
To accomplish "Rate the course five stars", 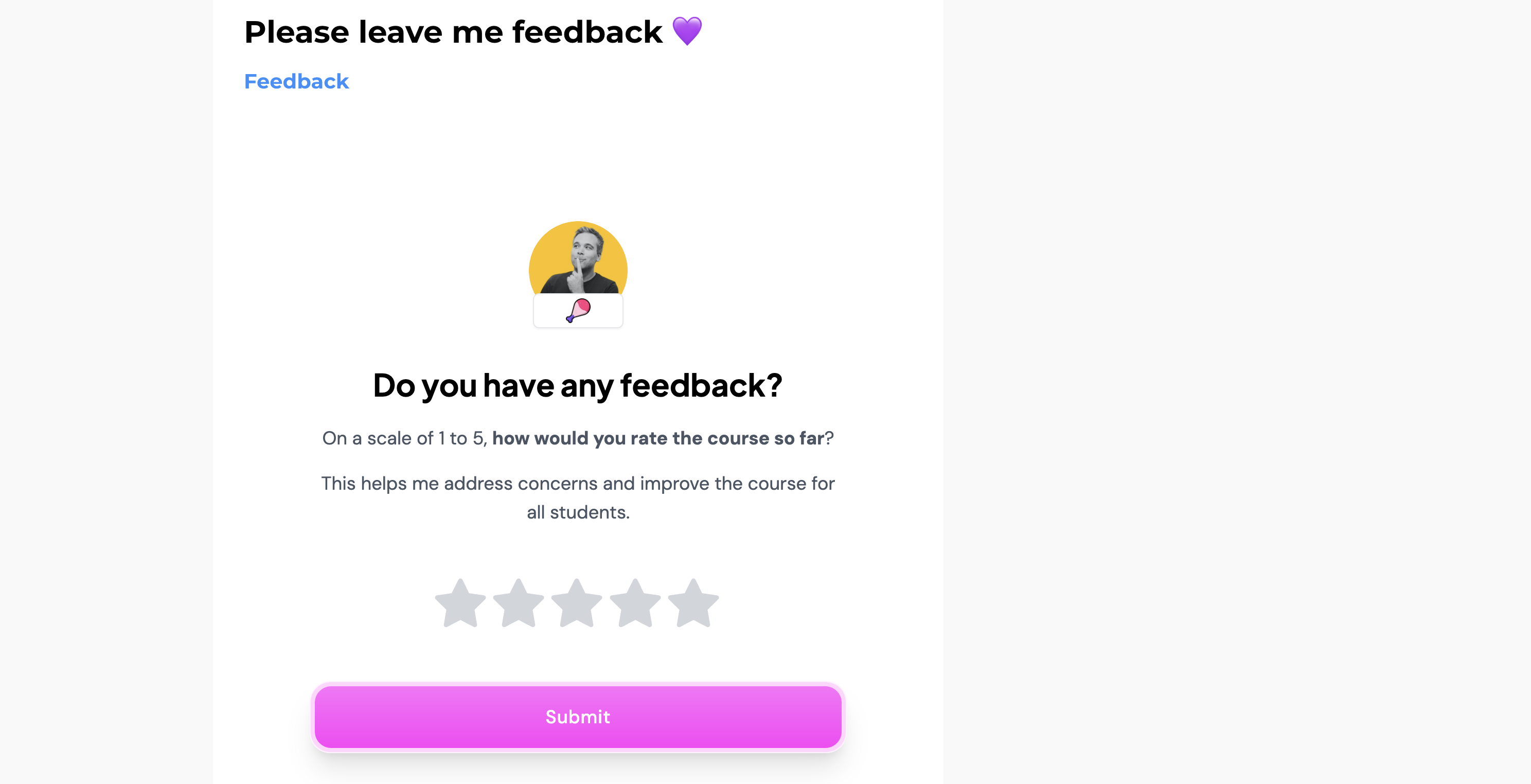I will pyautogui.click(x=693, y=603).
